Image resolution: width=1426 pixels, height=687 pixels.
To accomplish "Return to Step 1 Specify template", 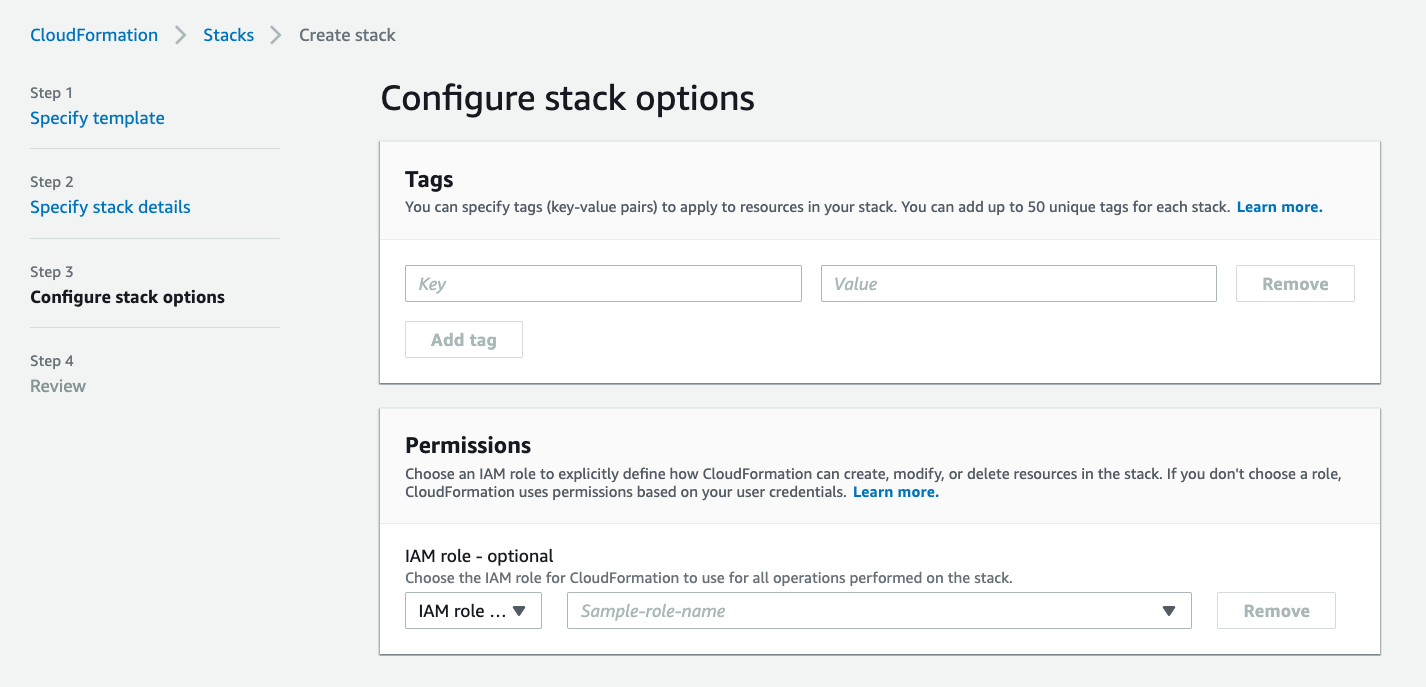I will [x=97, y=118].
